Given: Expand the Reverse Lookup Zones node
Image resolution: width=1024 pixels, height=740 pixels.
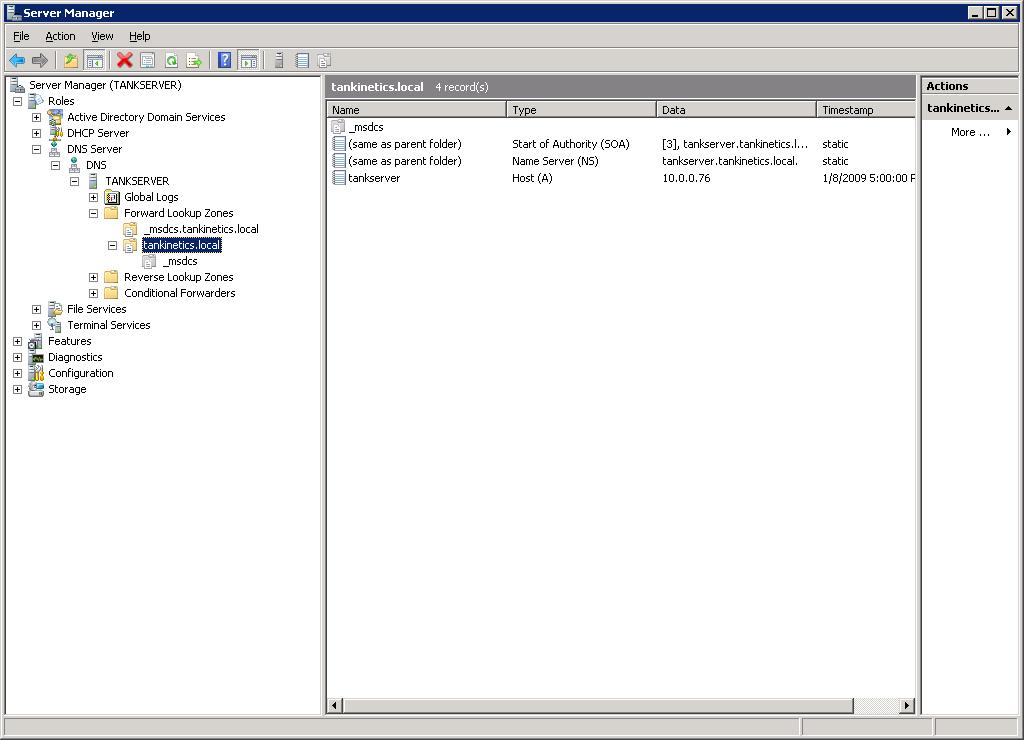Looking at the screenshot, I should [93, 278].
